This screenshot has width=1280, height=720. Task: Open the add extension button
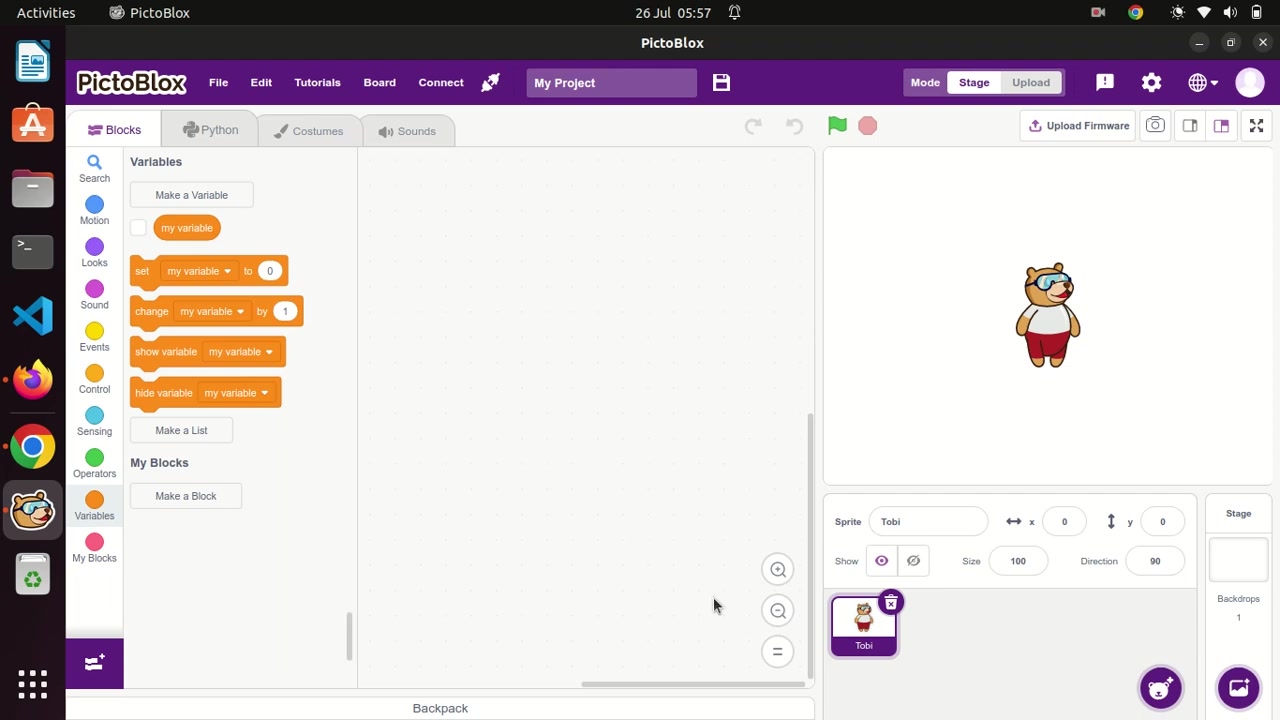[x=95, y=664]
